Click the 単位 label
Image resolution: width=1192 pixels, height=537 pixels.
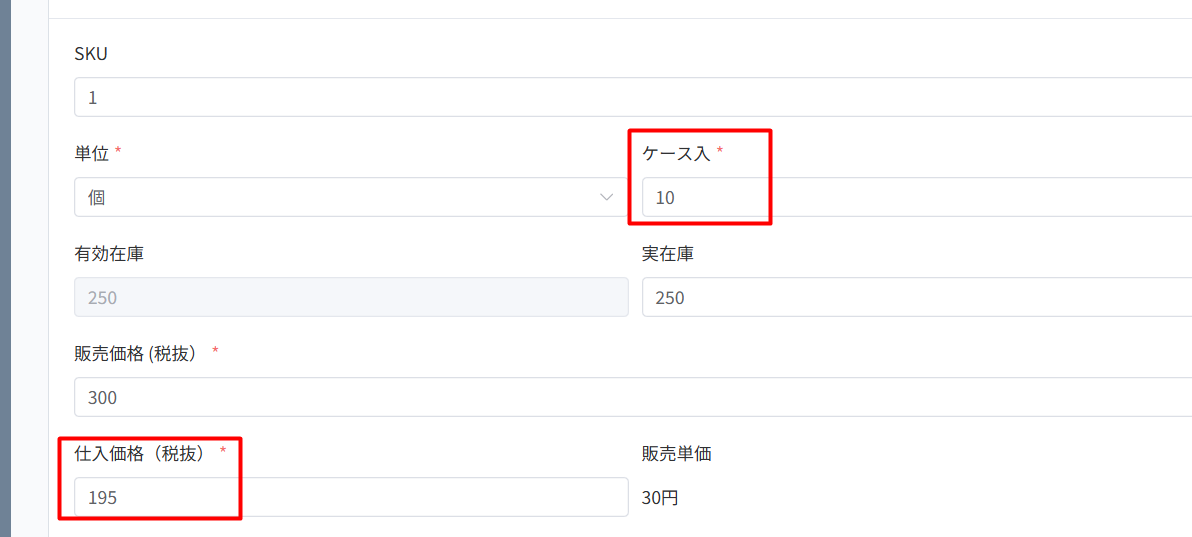(x=91, y=154)
